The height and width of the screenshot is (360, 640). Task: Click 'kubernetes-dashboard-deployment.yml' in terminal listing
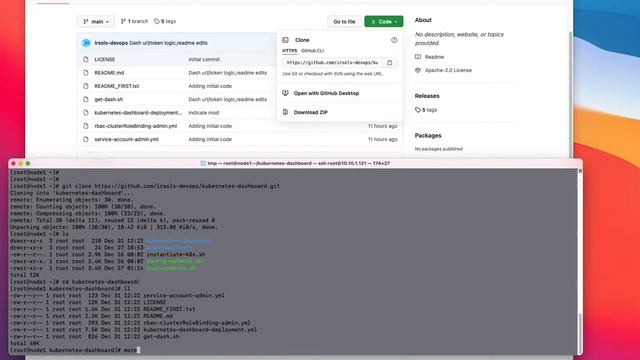coord(200,330)
